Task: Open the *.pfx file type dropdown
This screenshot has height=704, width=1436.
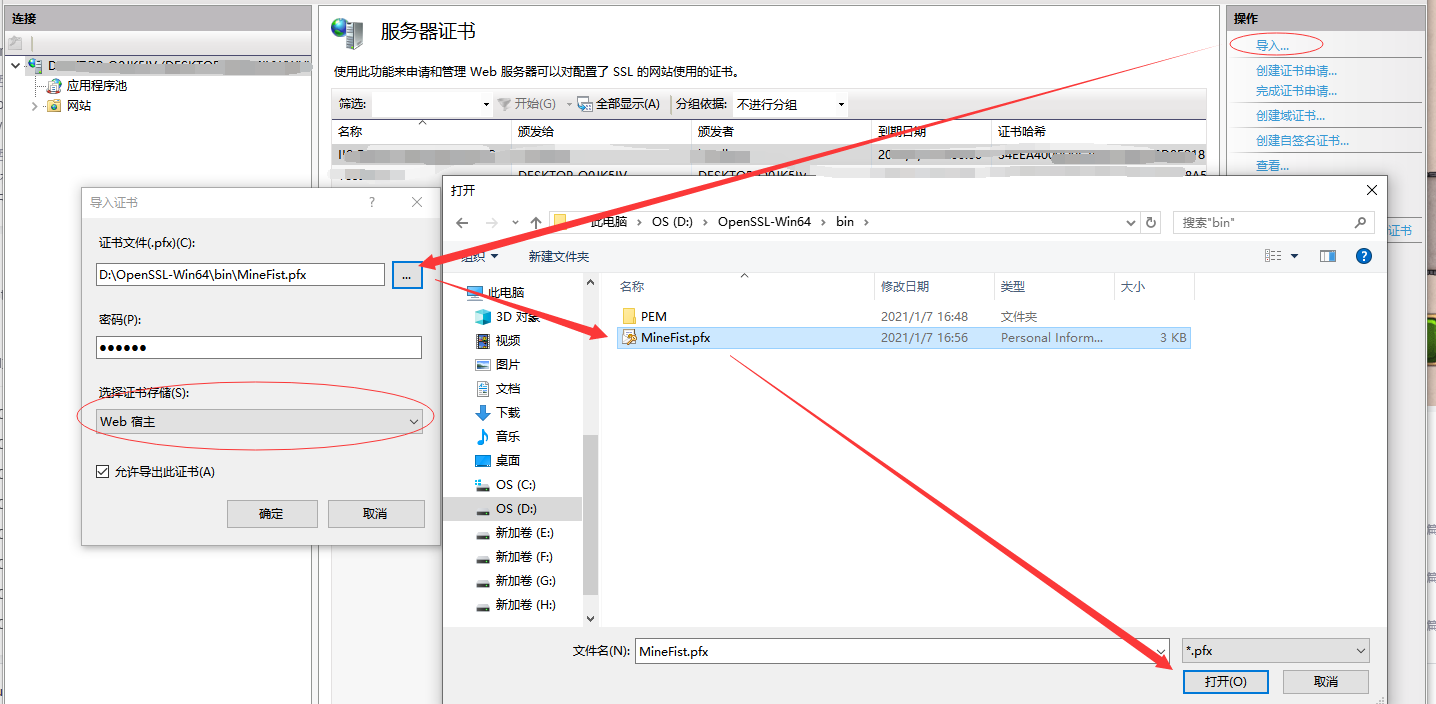Action: (1362, 650)
